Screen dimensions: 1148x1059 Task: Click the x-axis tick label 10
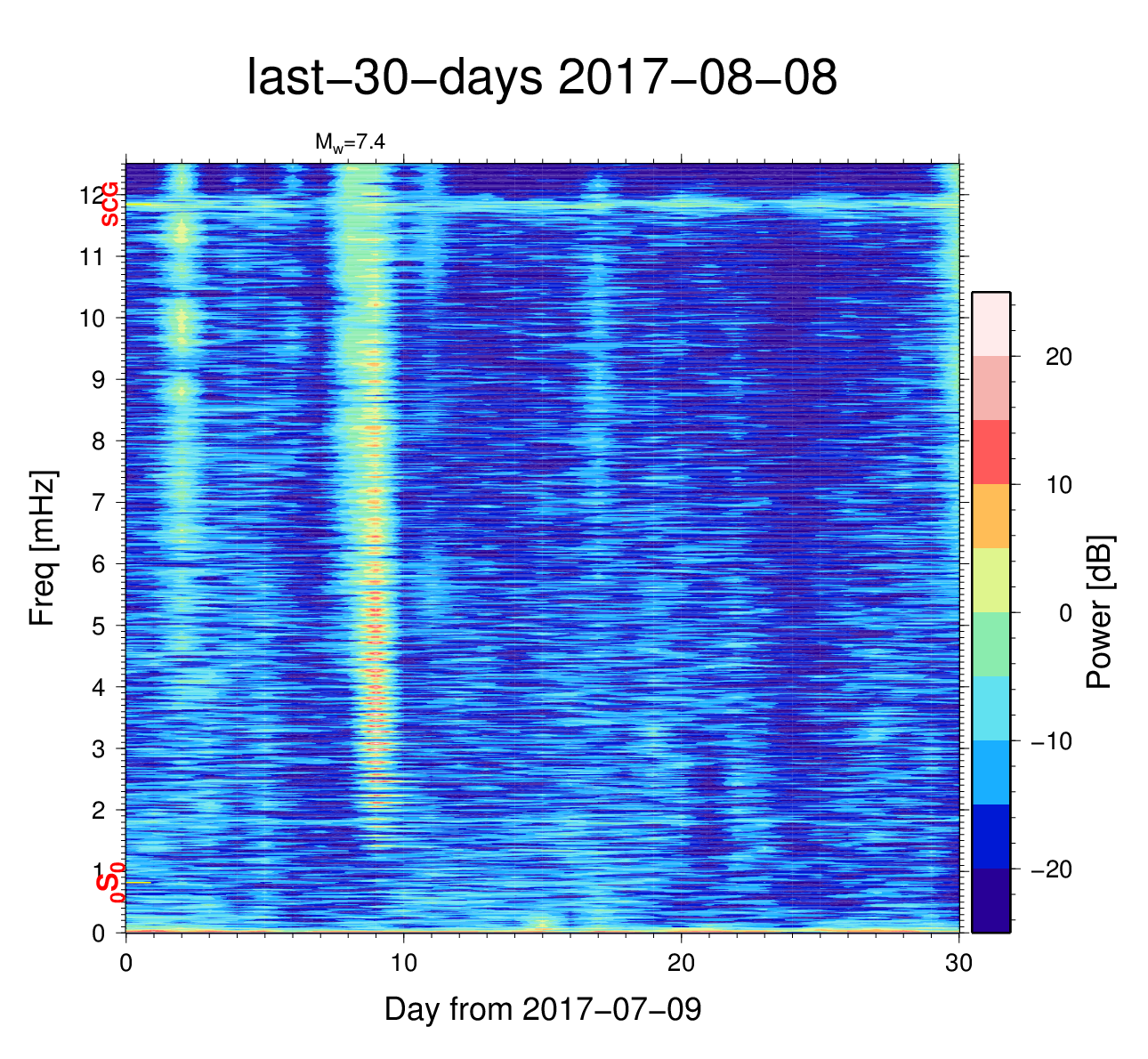tap(404, 965)
